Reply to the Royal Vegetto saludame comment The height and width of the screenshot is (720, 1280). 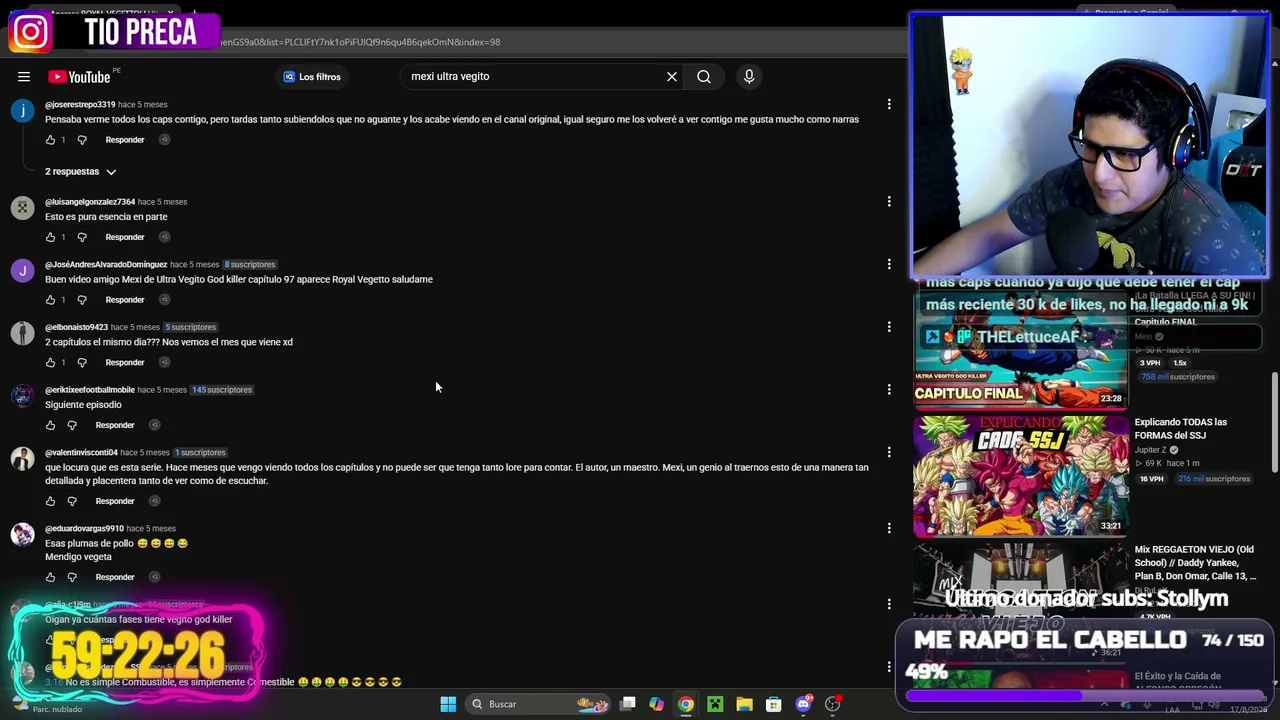(x=125, y=300)
